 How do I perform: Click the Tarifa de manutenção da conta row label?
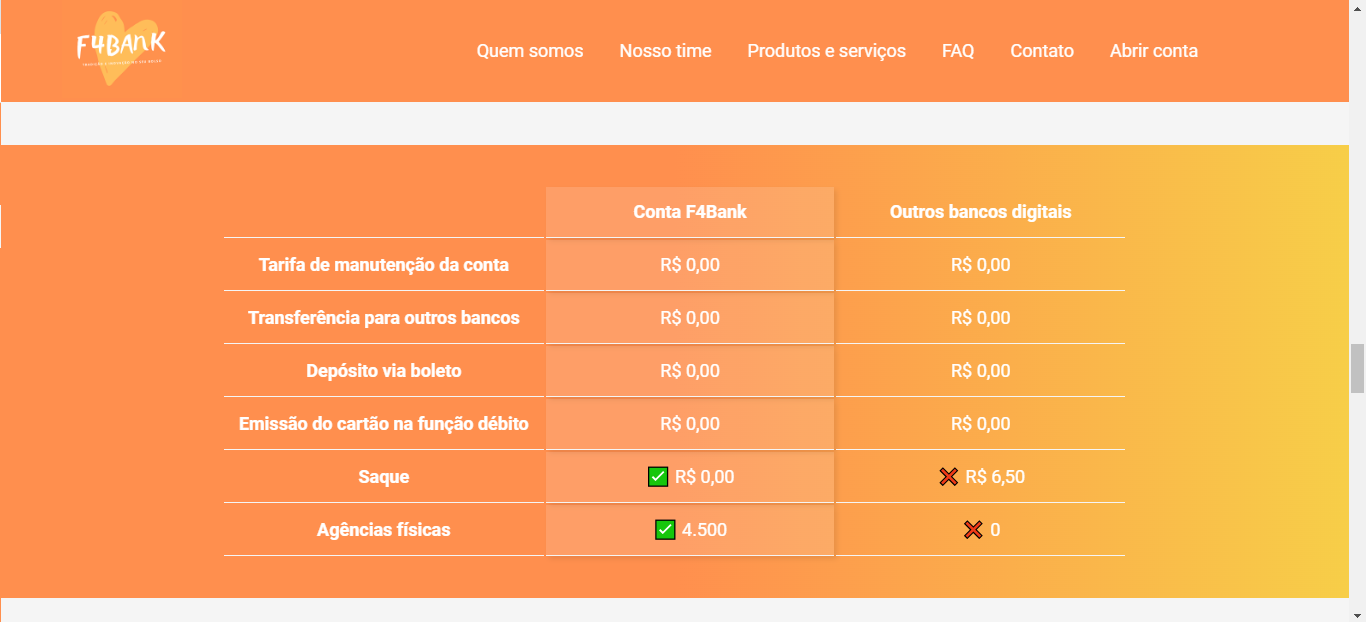tap(384, 264)
